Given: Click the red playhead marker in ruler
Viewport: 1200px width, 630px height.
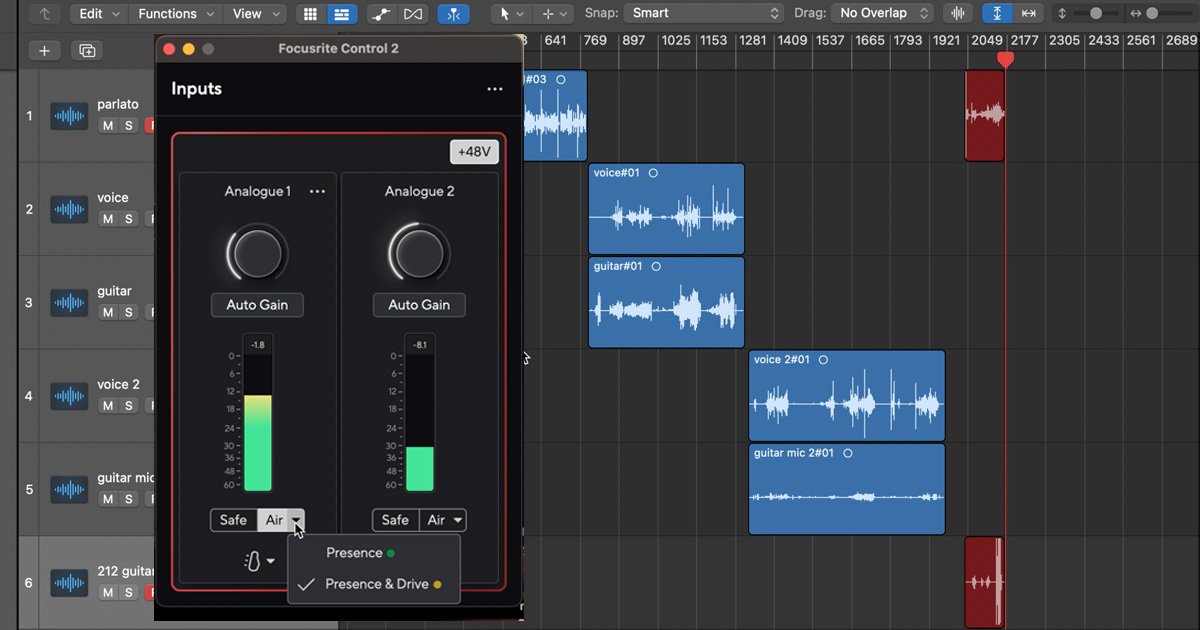Looking at the screenshot, I should 1006,60.
